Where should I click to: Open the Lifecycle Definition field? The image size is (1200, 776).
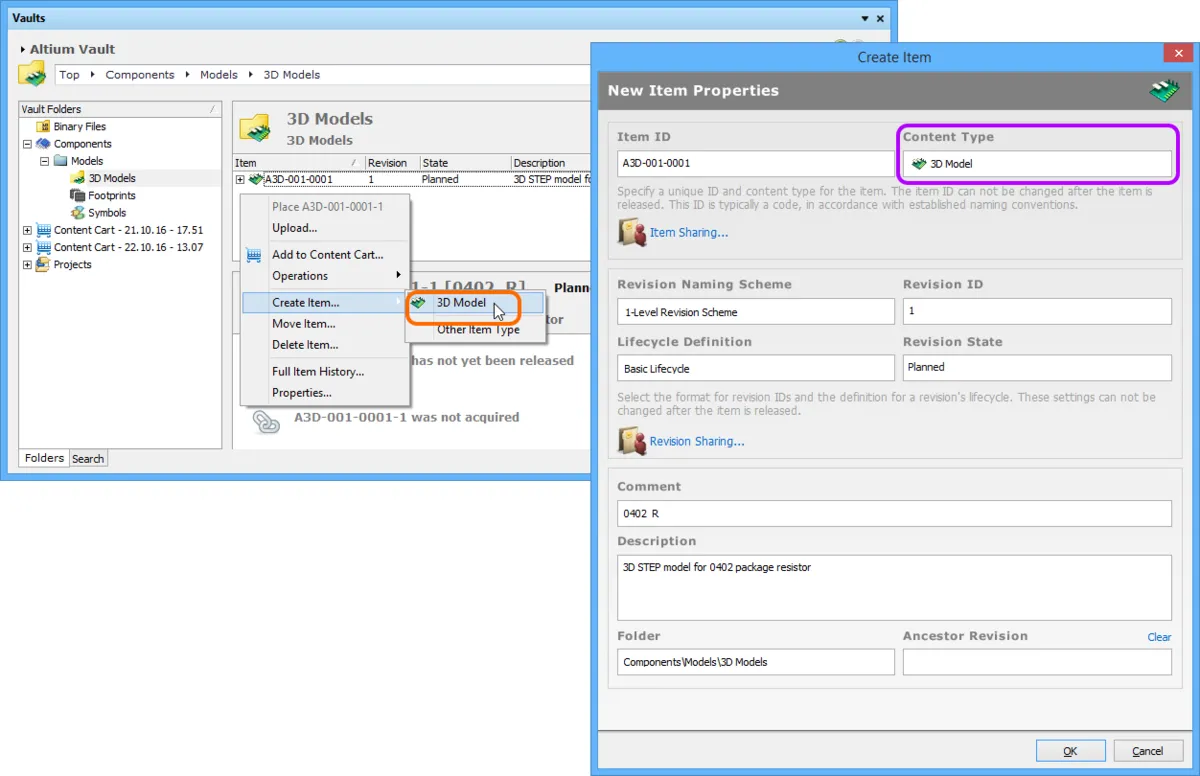[x=756, y=368]
